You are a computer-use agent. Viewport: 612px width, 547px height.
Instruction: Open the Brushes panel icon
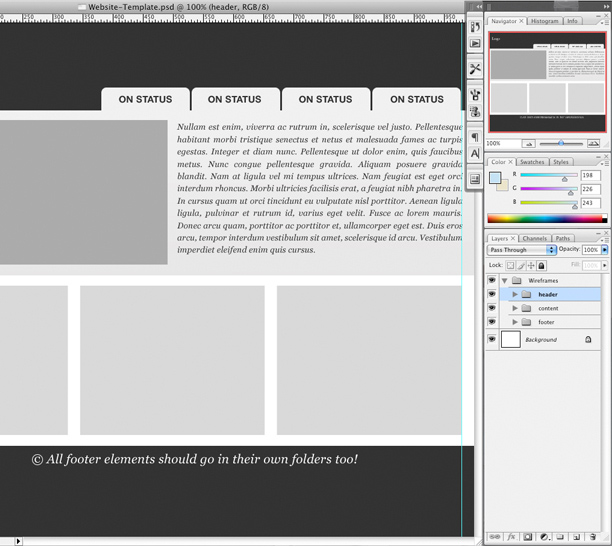pyautogui.click(x=475, y=95)
